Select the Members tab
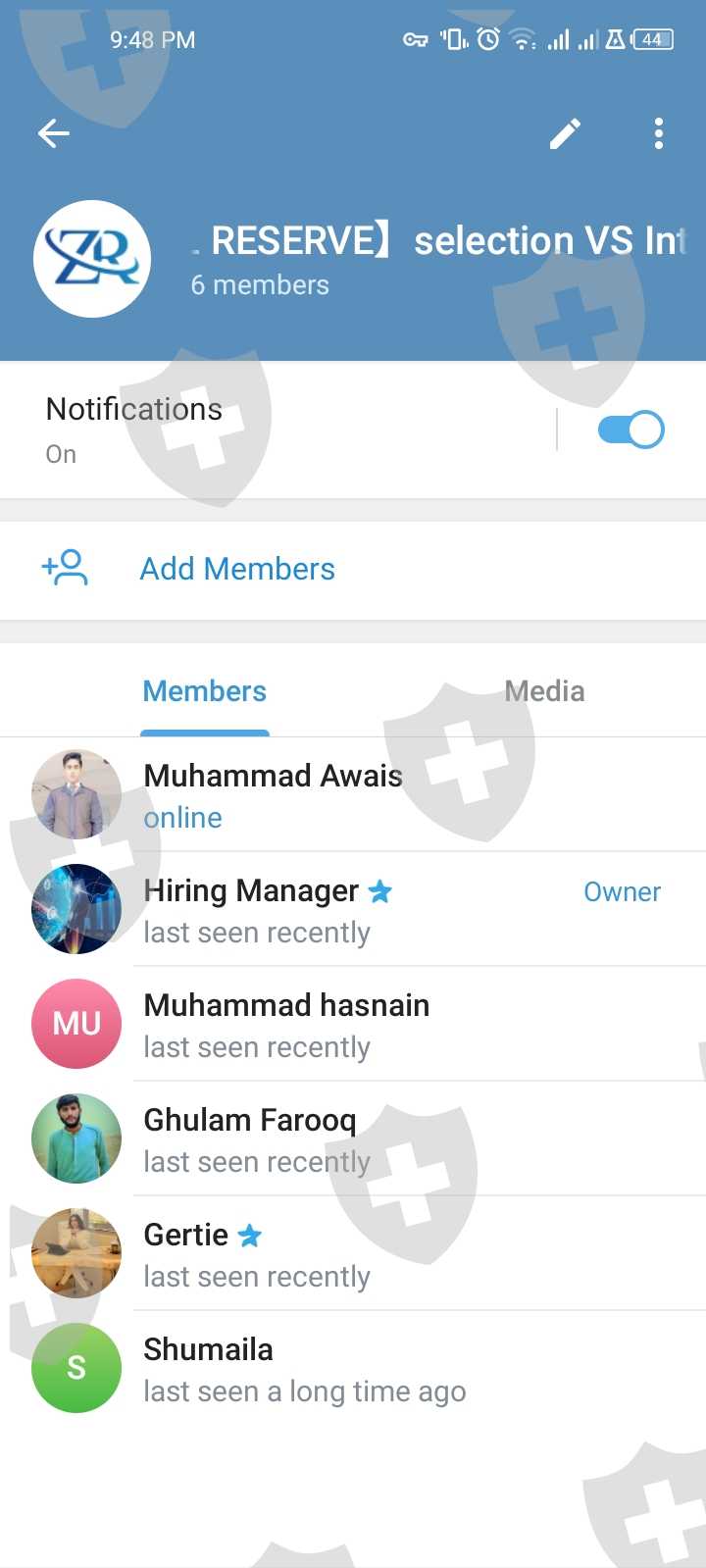The width and height of the screenshot is (706, 1568). pos(204,691)
